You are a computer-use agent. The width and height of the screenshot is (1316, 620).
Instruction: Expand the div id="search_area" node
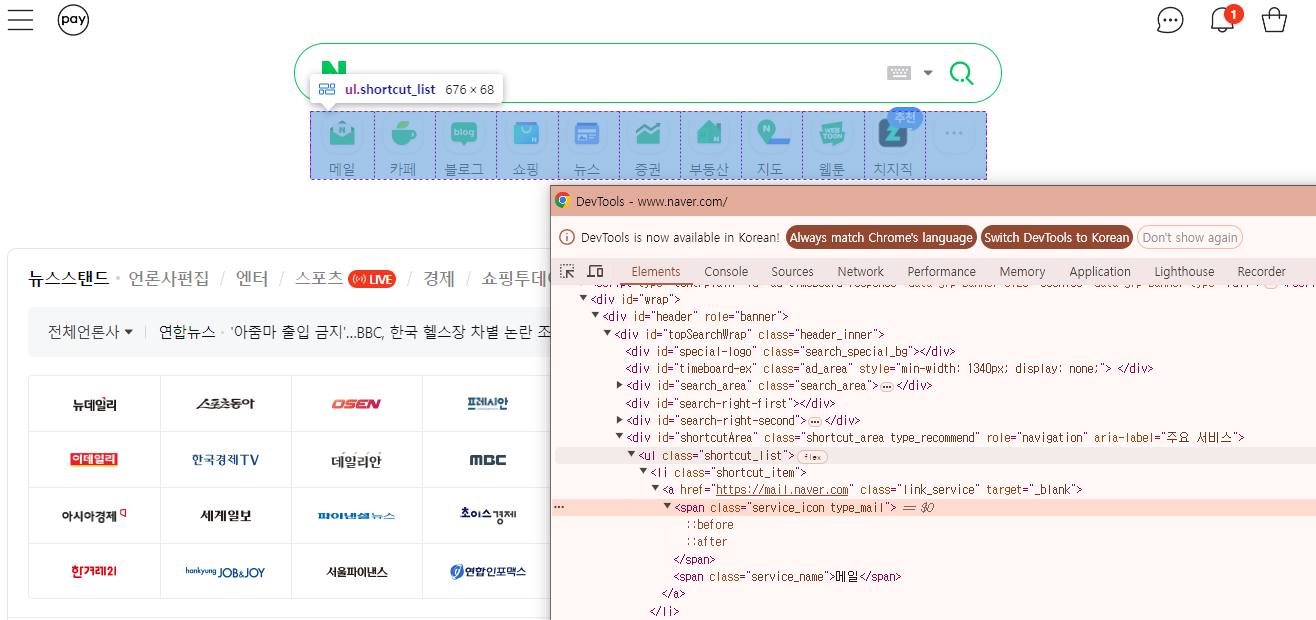(619, 386)
